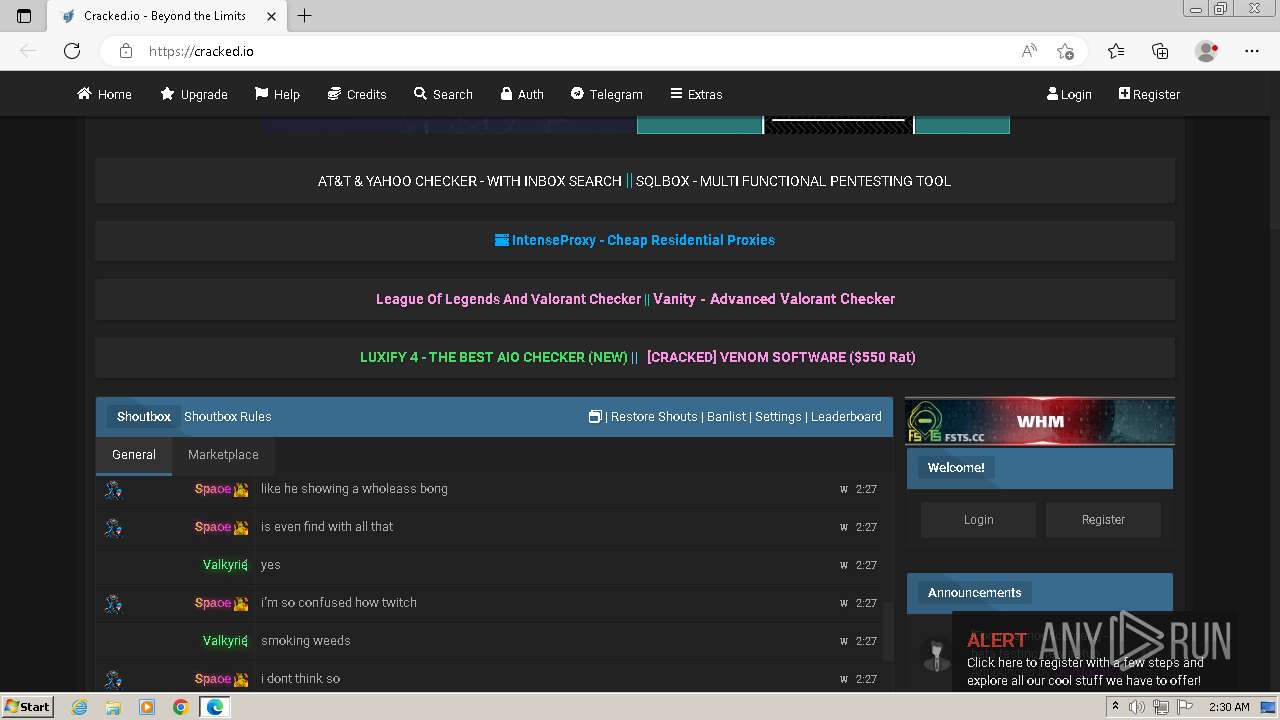The height and width of the screenshot is (720, 1280).
Task: Open Vanity Advanced Valorant Checker link
Action: click(774, 299)
